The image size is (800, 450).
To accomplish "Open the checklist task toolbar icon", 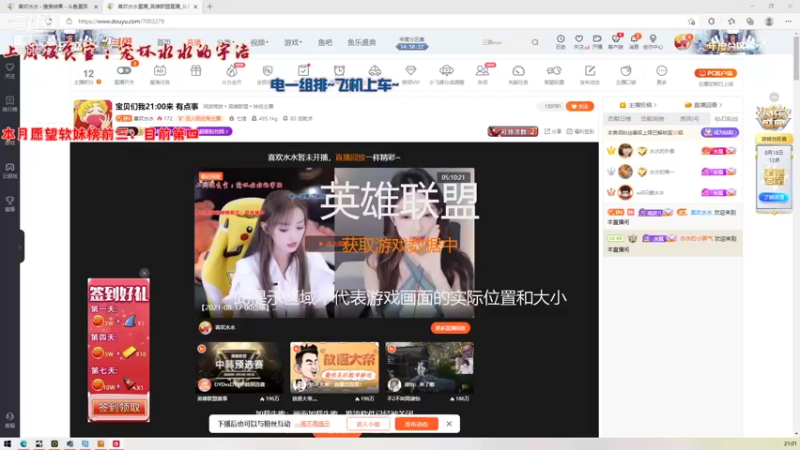I will coord(304,71).
